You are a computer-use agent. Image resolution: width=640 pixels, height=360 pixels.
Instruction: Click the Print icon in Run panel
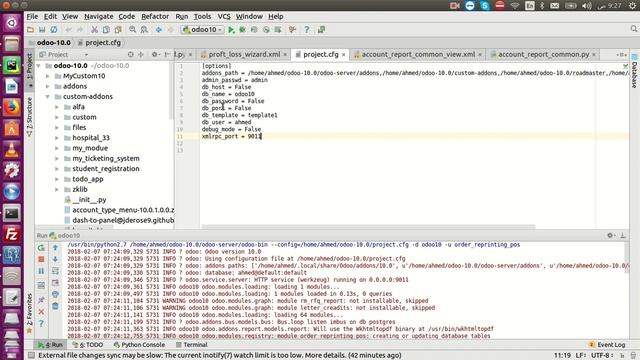[x=55, y=294]
